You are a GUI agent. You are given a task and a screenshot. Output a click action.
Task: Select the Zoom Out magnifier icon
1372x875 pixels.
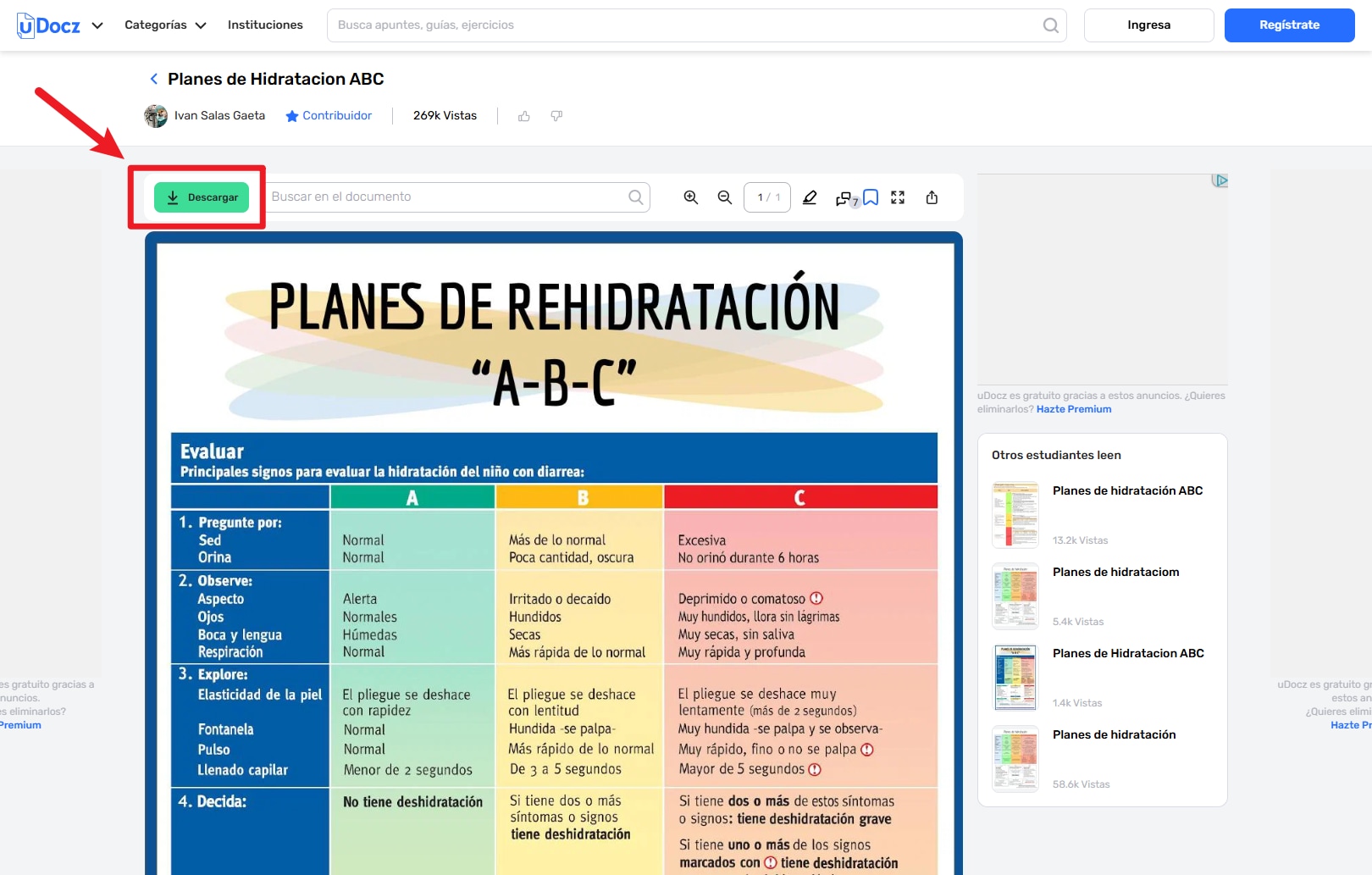[x=724, y=197]
